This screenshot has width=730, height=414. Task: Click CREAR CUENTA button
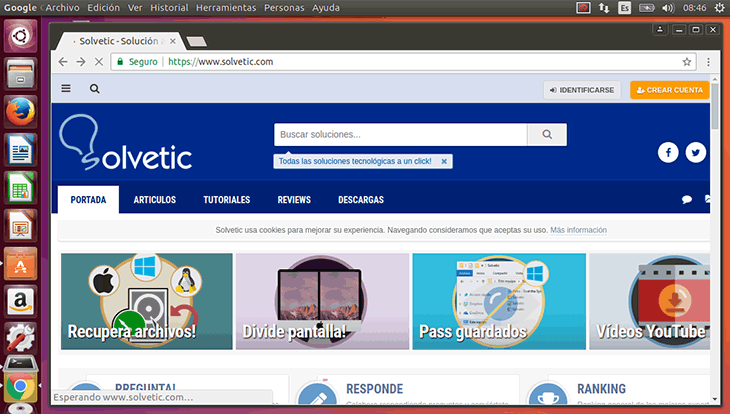669,90
